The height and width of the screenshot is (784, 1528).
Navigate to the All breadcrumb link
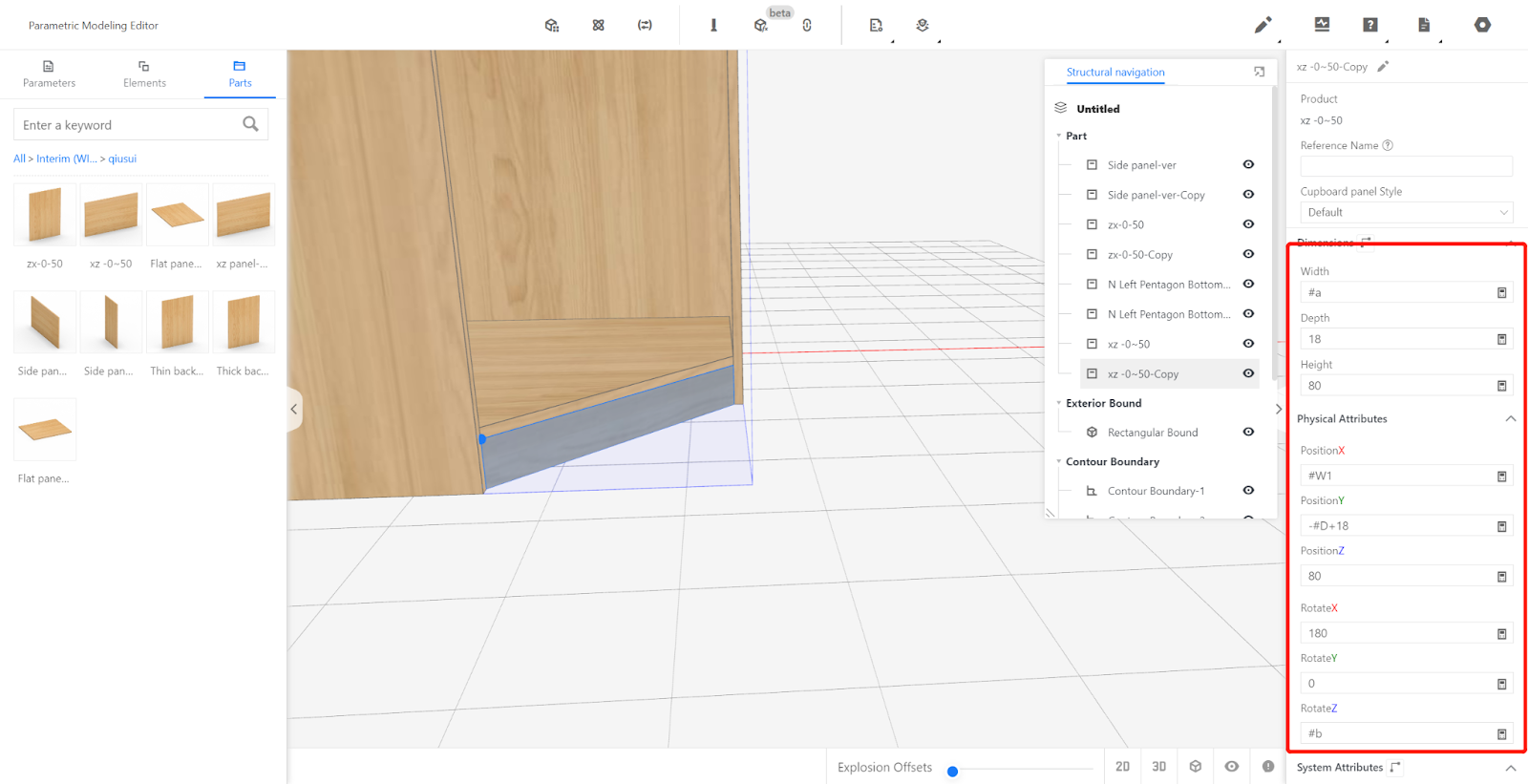pyautogui.click(x=19, y=159)
